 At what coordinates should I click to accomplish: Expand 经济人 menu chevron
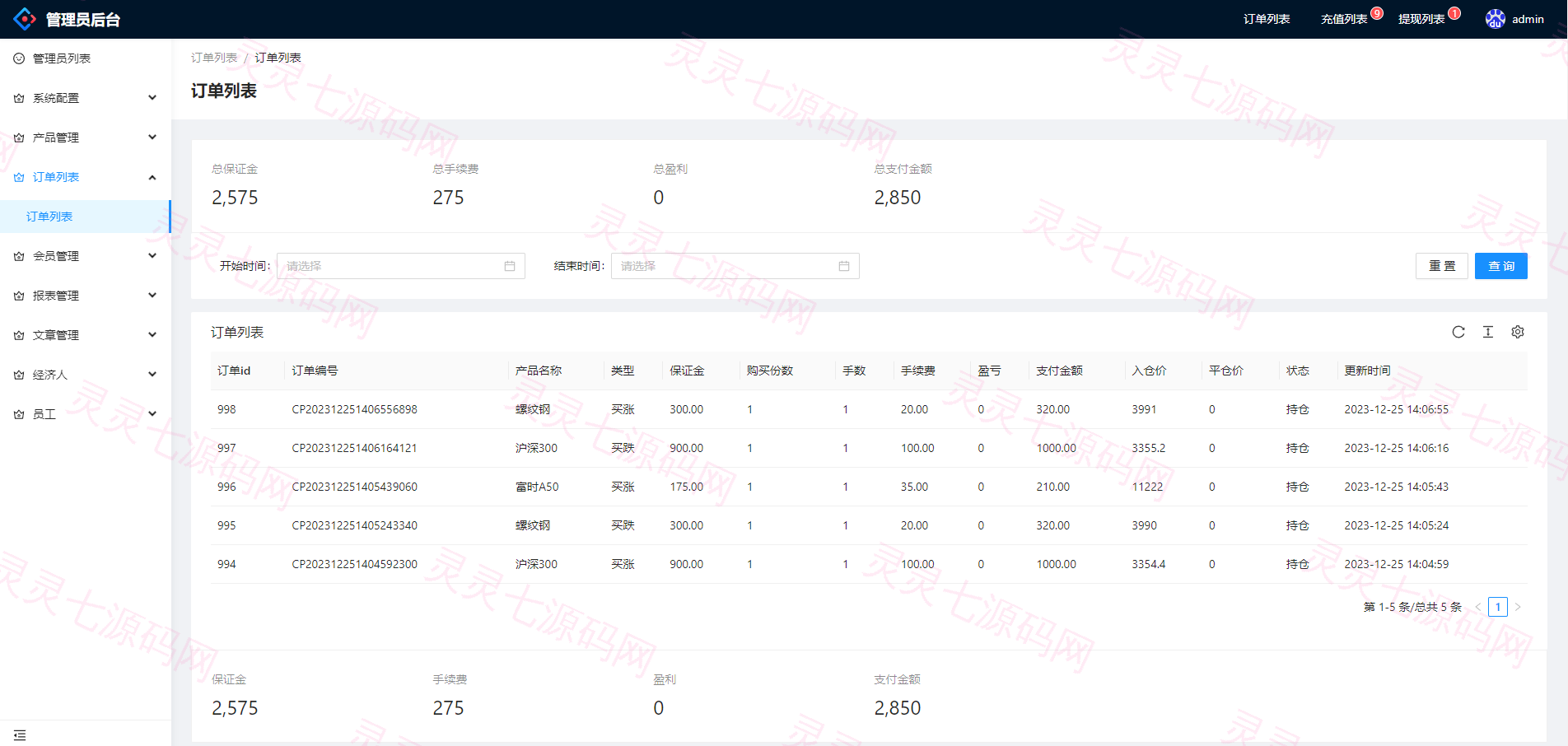pos(152,375)
